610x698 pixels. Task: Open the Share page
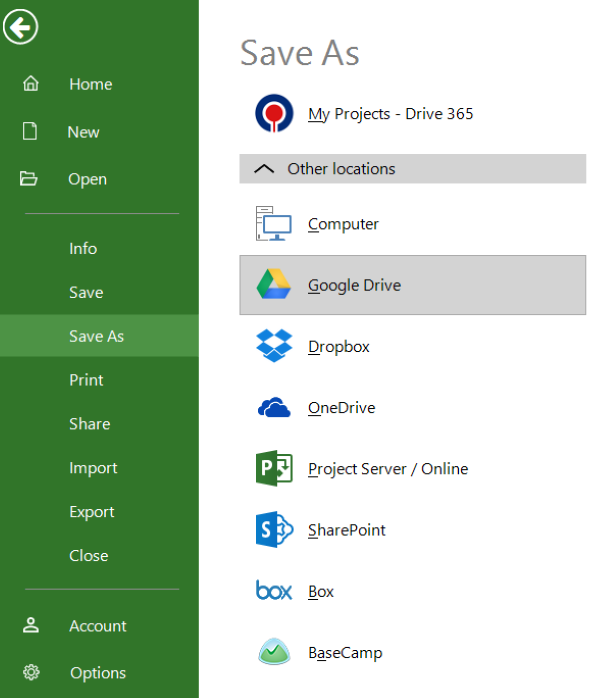[x=90, y=424]
